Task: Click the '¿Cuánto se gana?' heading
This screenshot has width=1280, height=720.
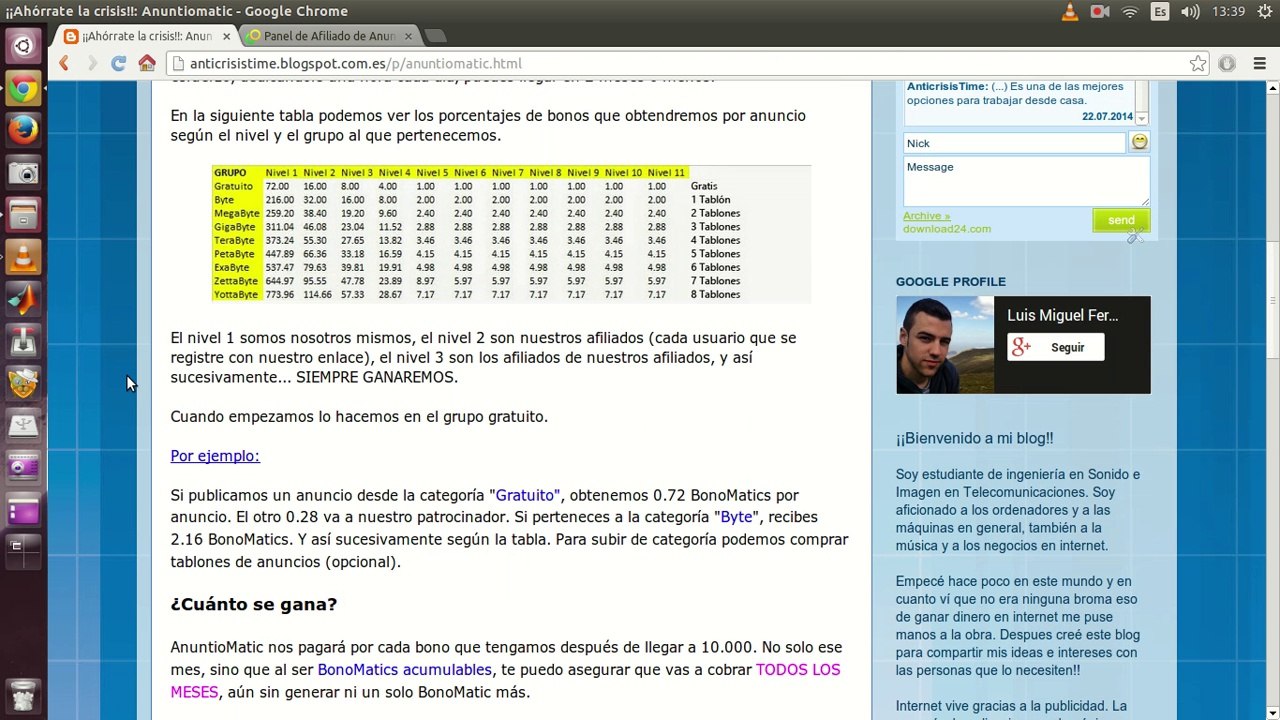Action: [254, 604]
